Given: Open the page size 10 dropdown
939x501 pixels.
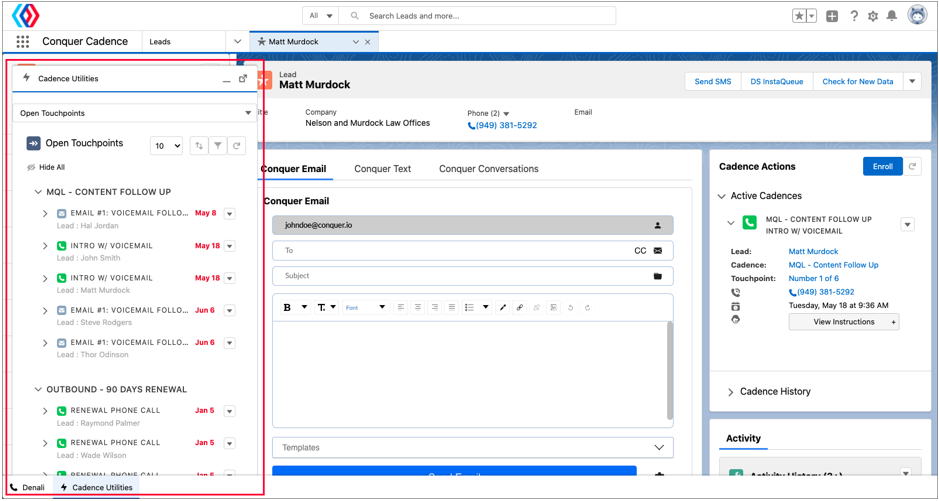Looking at the screenshot, I should [166, 145].
